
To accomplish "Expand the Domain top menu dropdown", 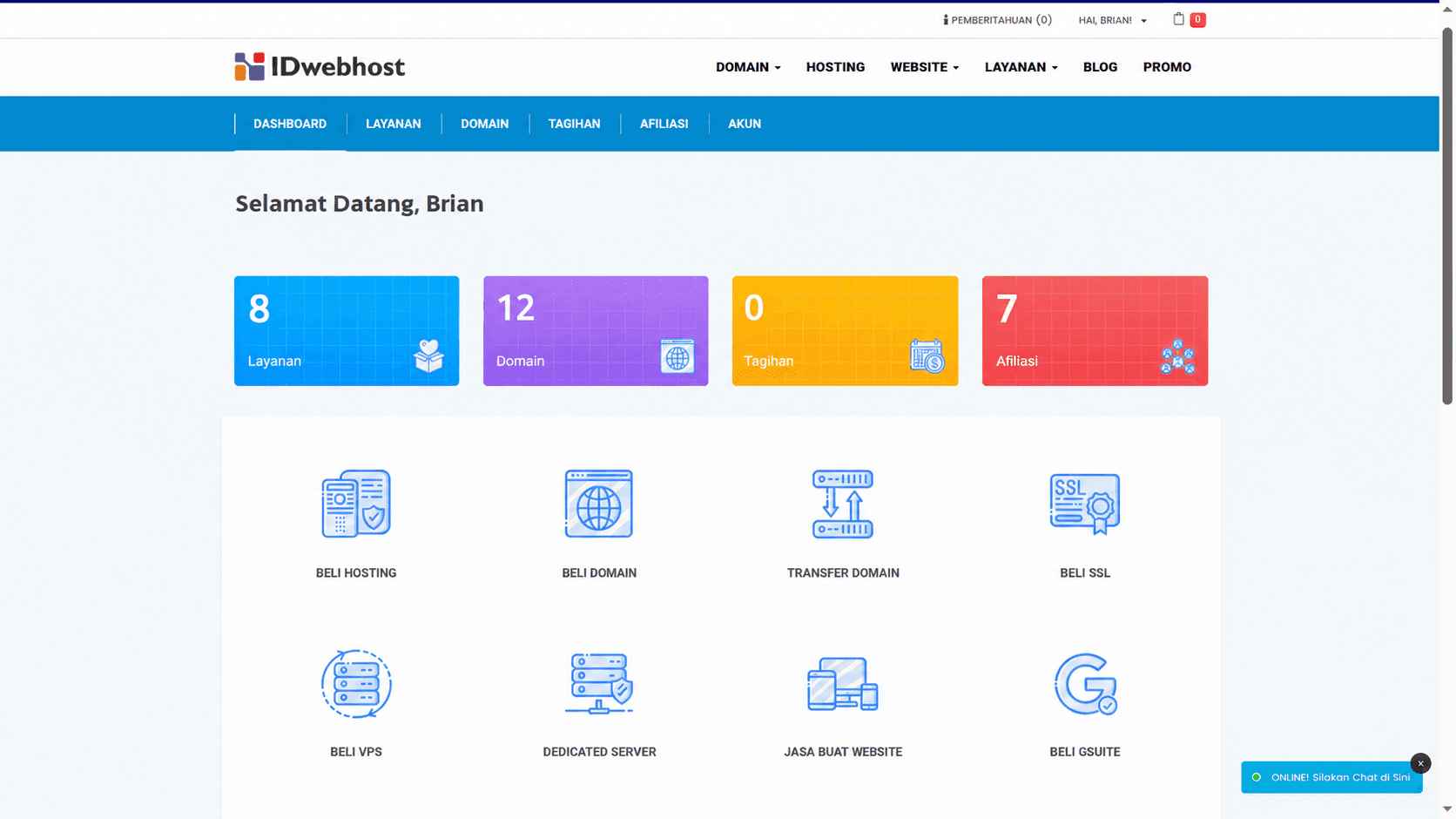I will click(x=748, y=67).
